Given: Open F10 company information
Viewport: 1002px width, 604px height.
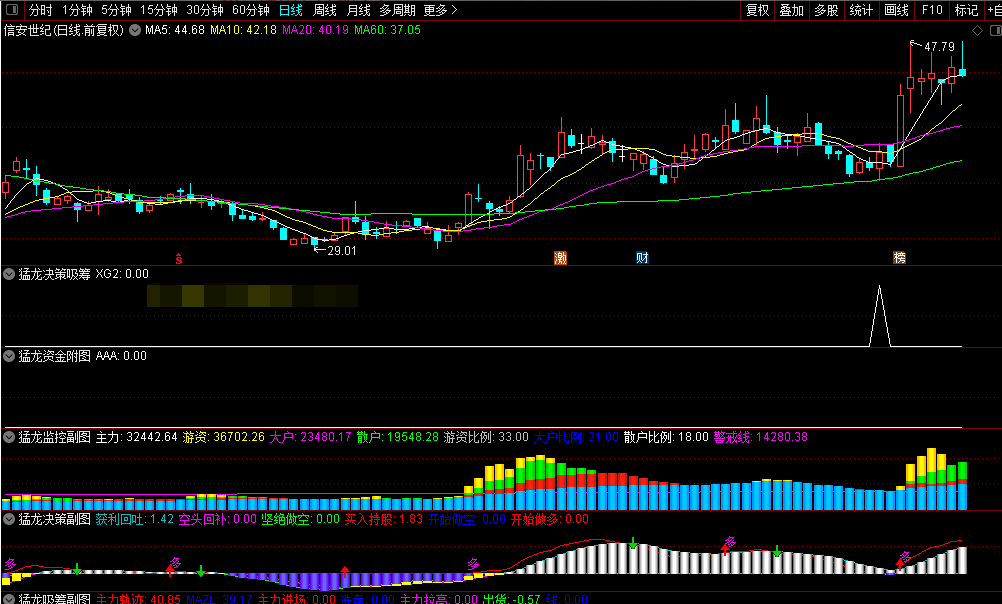Looking at the screenshot, I should tap(932, 10).
